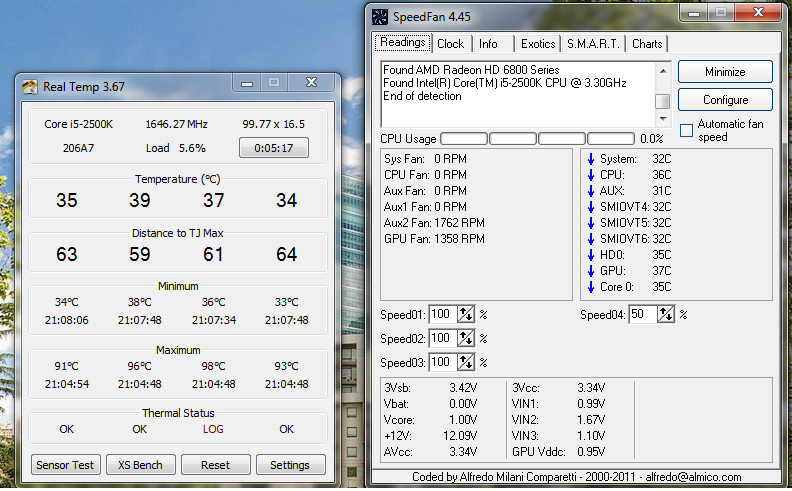Click the detection log scroll up arrow
The height and width of the screenshot is (491, 792).
tap(663, 71)
